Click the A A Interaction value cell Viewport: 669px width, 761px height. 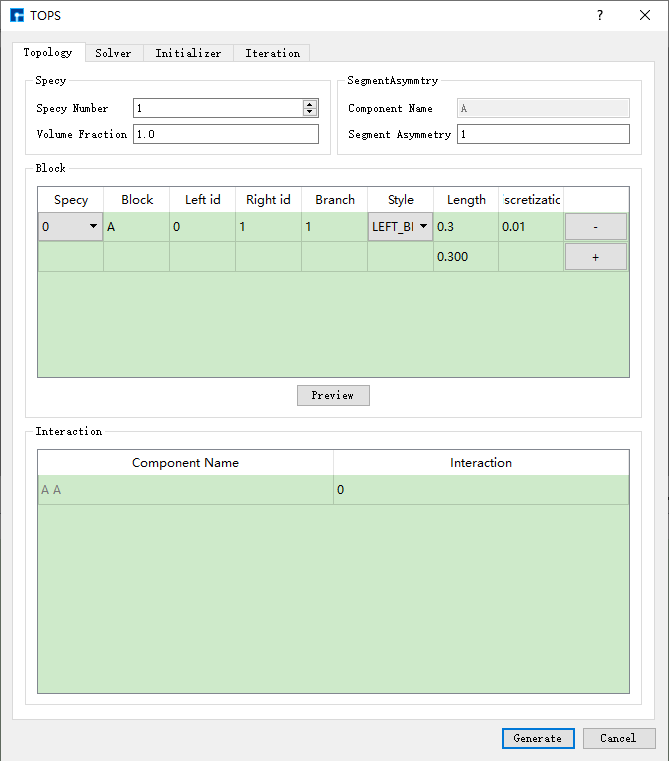click(481, 490)
